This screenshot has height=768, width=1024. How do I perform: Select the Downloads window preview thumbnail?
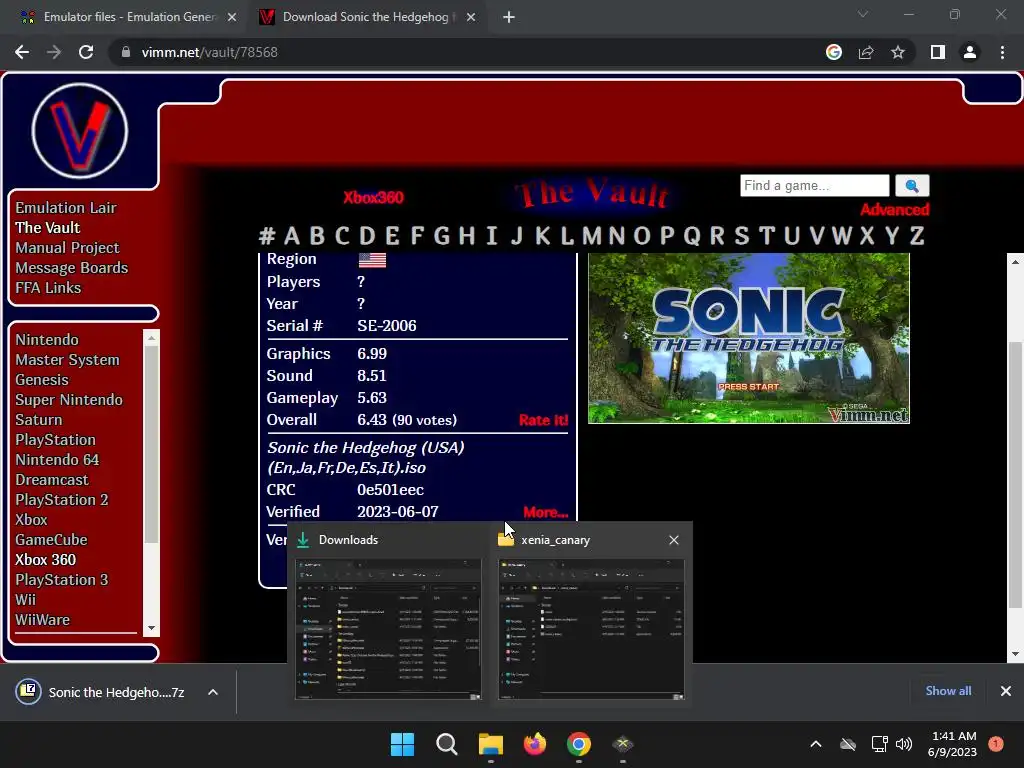(x=389, y=630)
